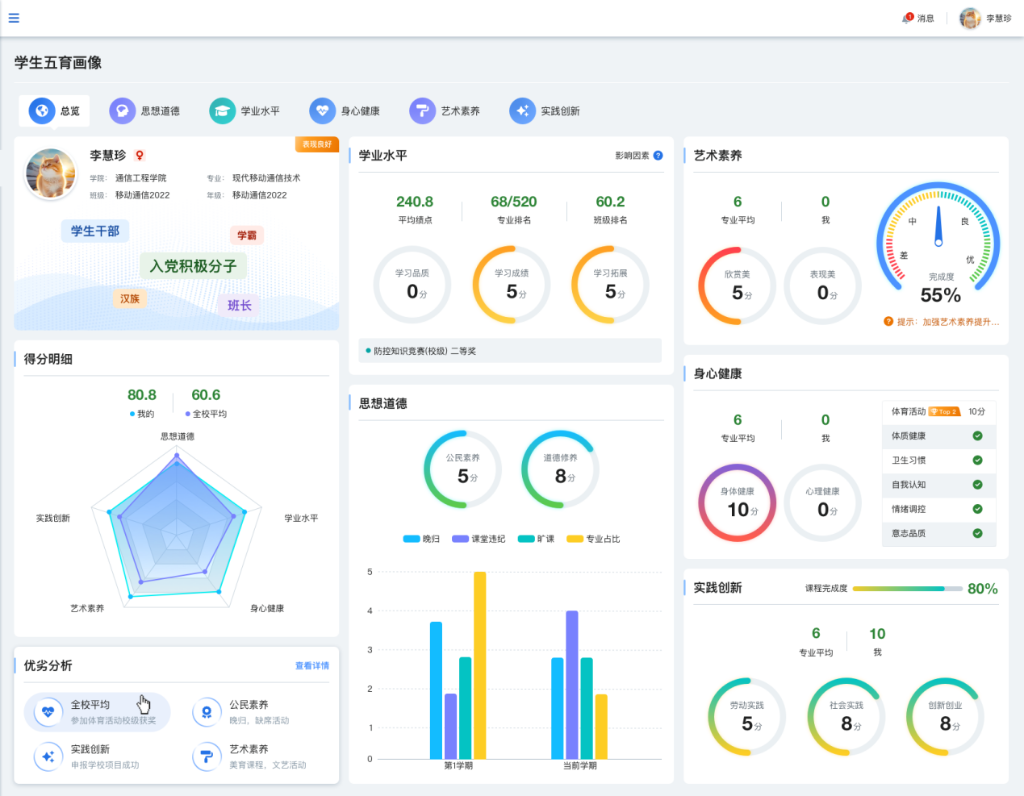Click the orange hint icon beside 提示

(x=888, y=321)
